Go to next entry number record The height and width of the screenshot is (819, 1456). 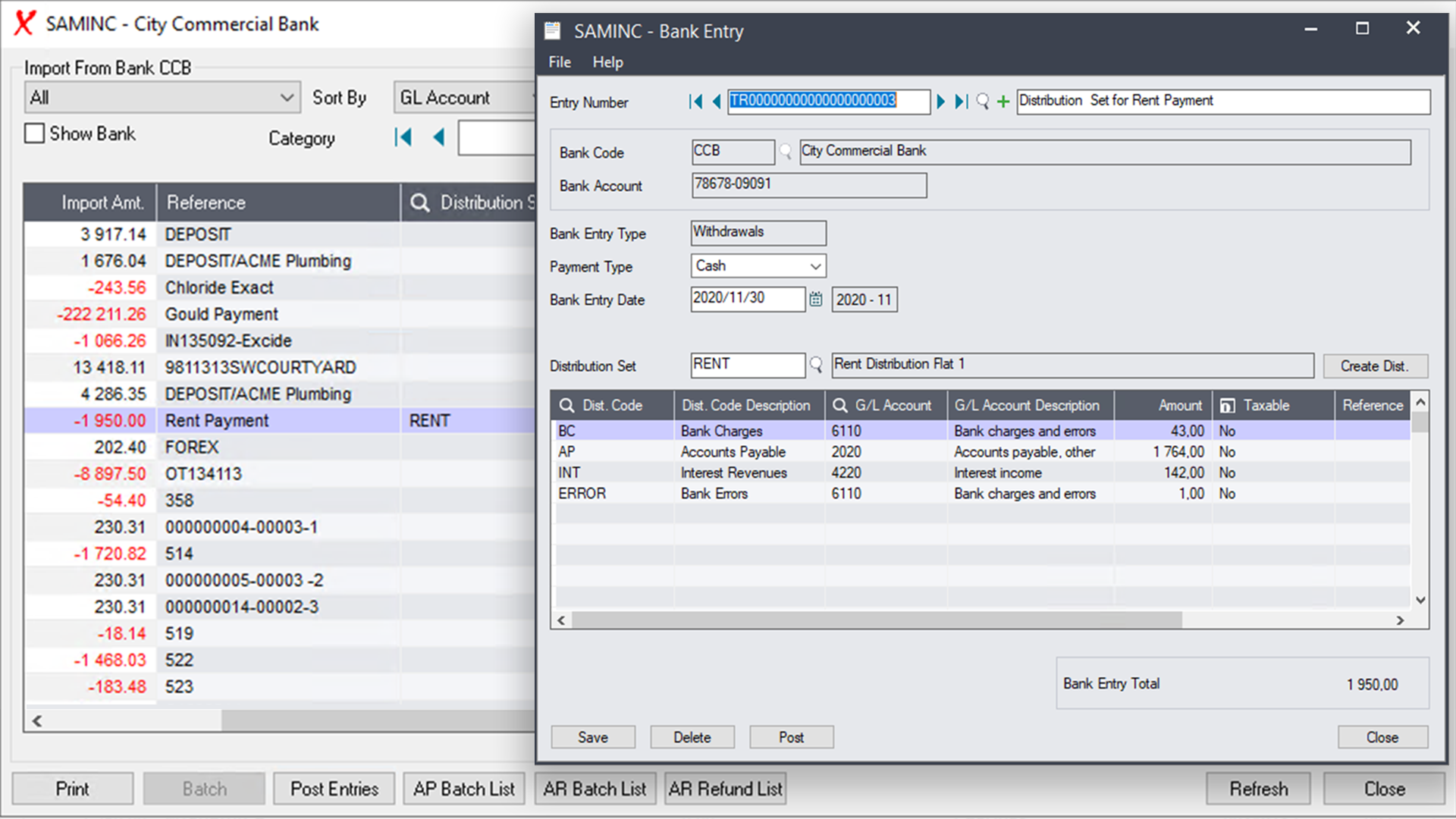pyautogui.click(x=941, y=102)
